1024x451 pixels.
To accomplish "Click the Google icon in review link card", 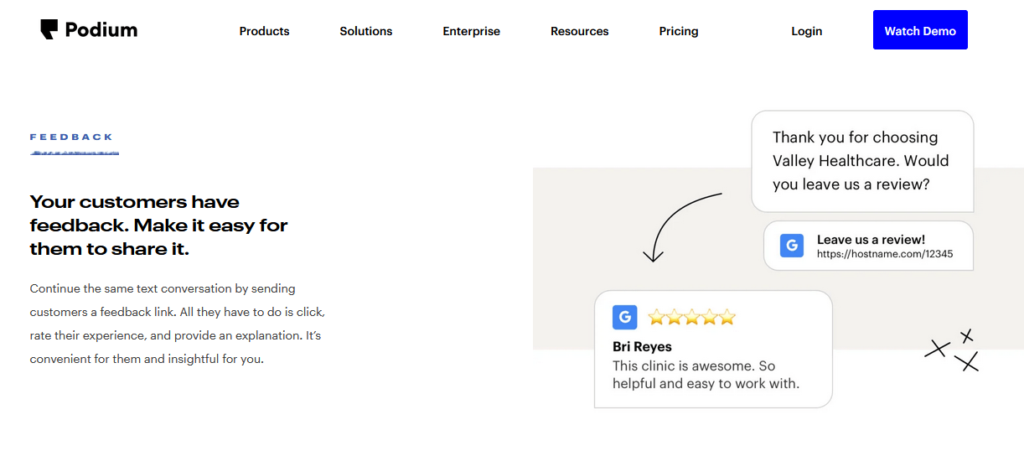I will point(792,245).
